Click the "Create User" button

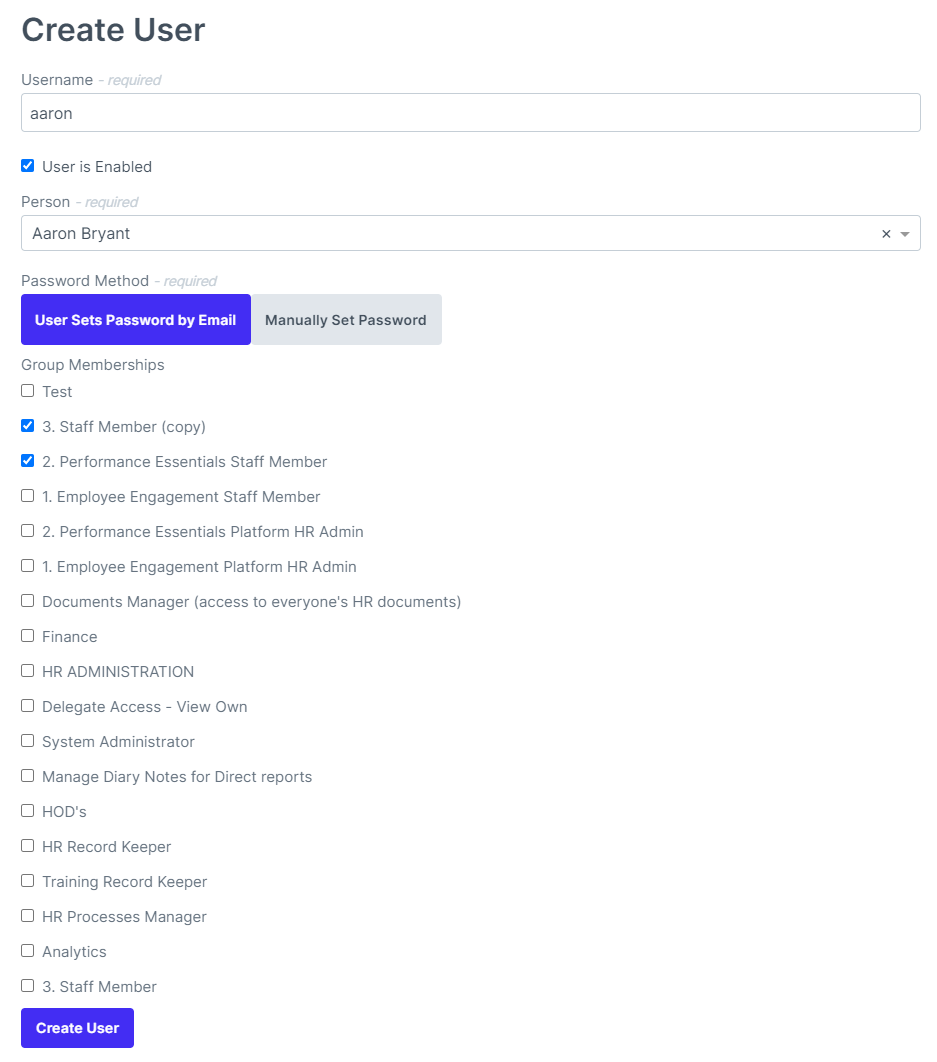pos(76,1027)
